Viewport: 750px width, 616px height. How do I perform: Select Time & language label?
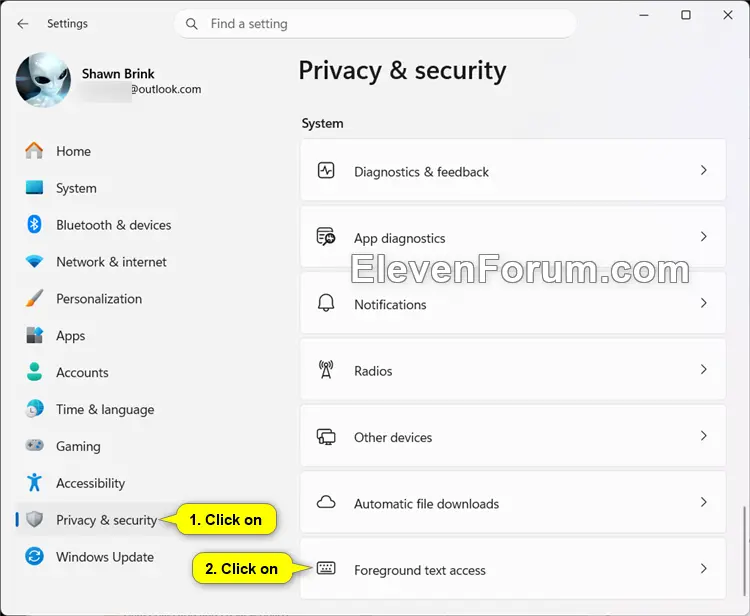tap(105, 410)
